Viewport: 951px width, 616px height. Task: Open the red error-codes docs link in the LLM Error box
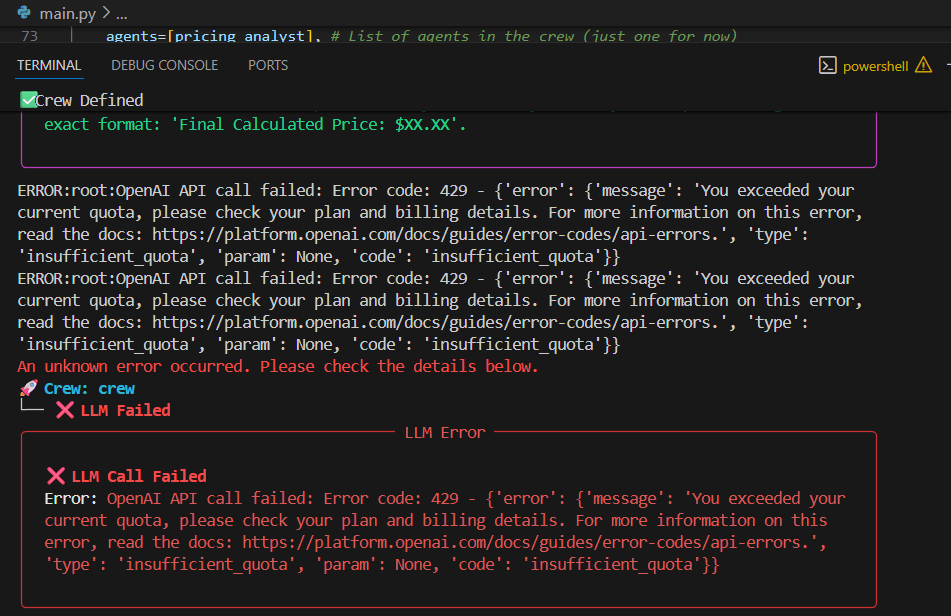[525, 543]
